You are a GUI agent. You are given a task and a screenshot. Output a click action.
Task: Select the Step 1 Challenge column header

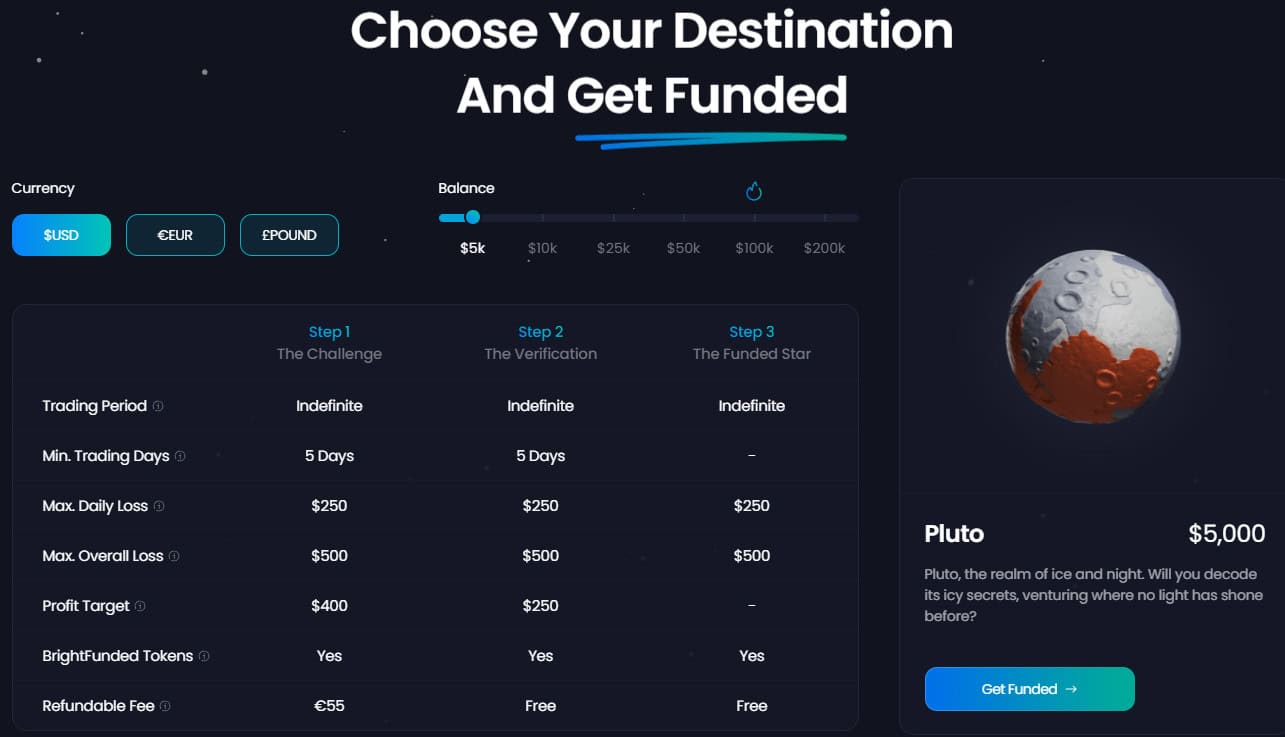[x=329, y=342]
